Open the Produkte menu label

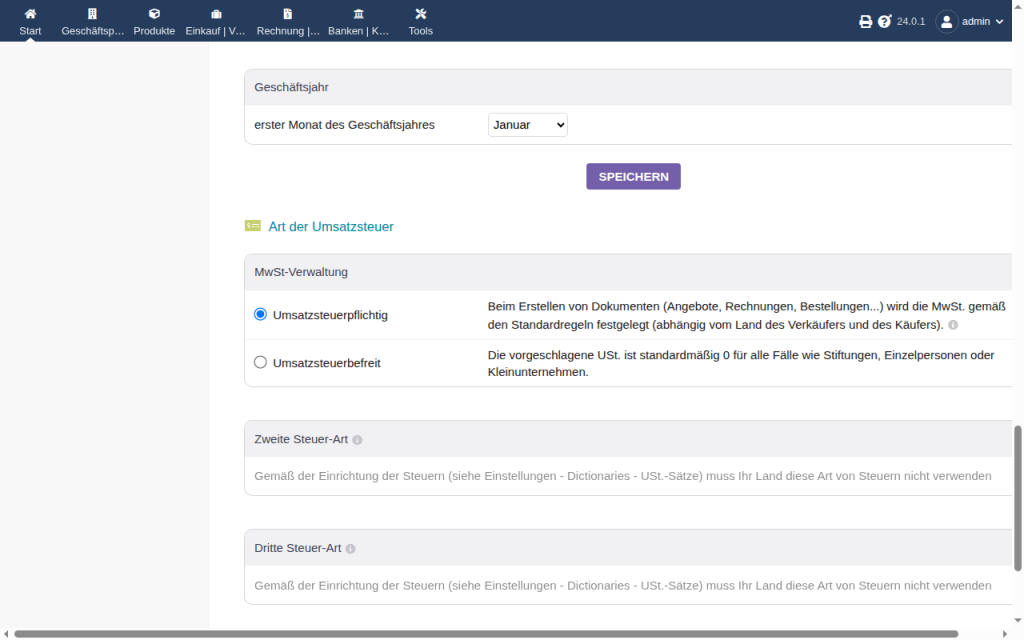[x=154, y=31]
